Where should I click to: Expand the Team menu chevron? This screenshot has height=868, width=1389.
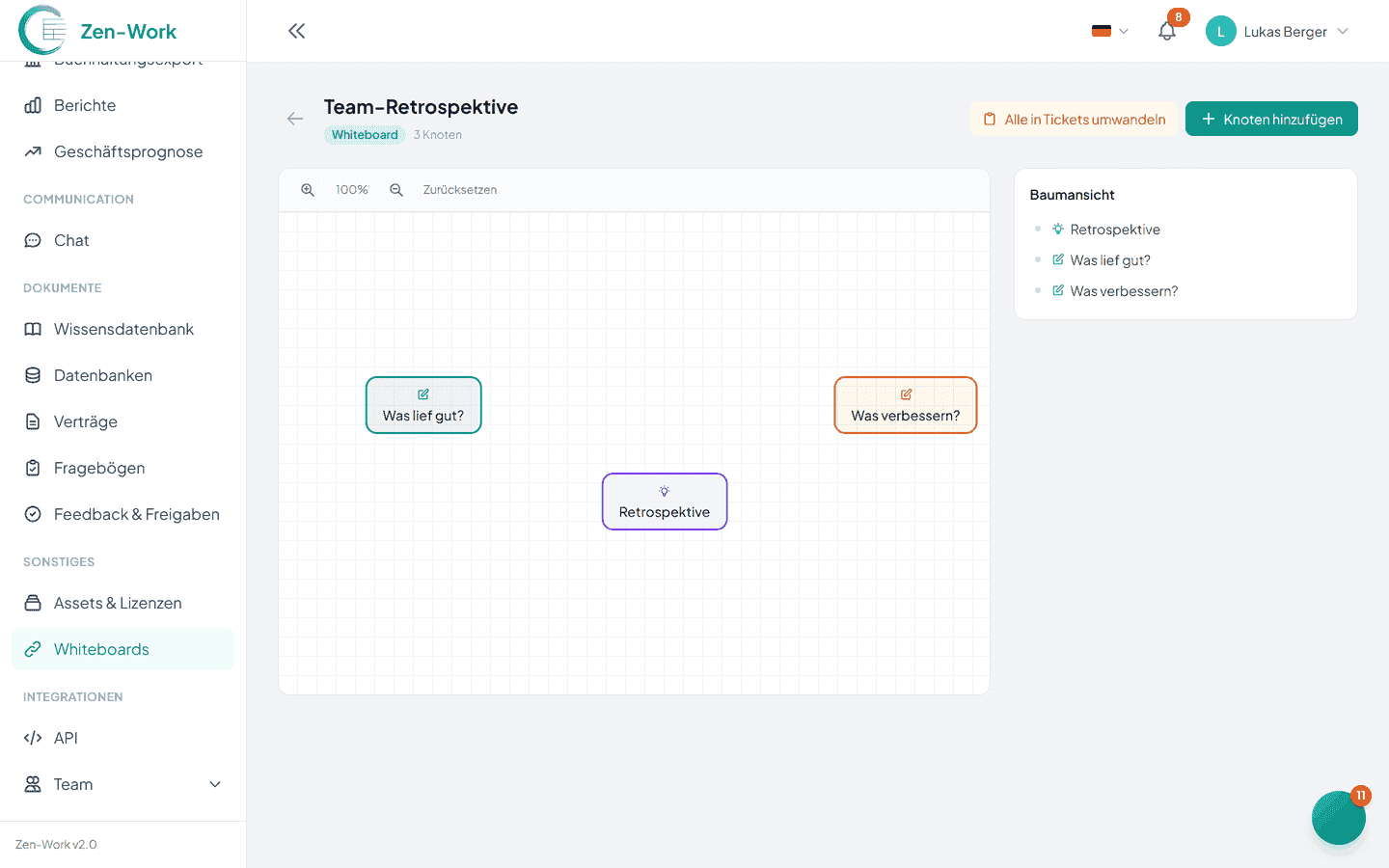215,784
